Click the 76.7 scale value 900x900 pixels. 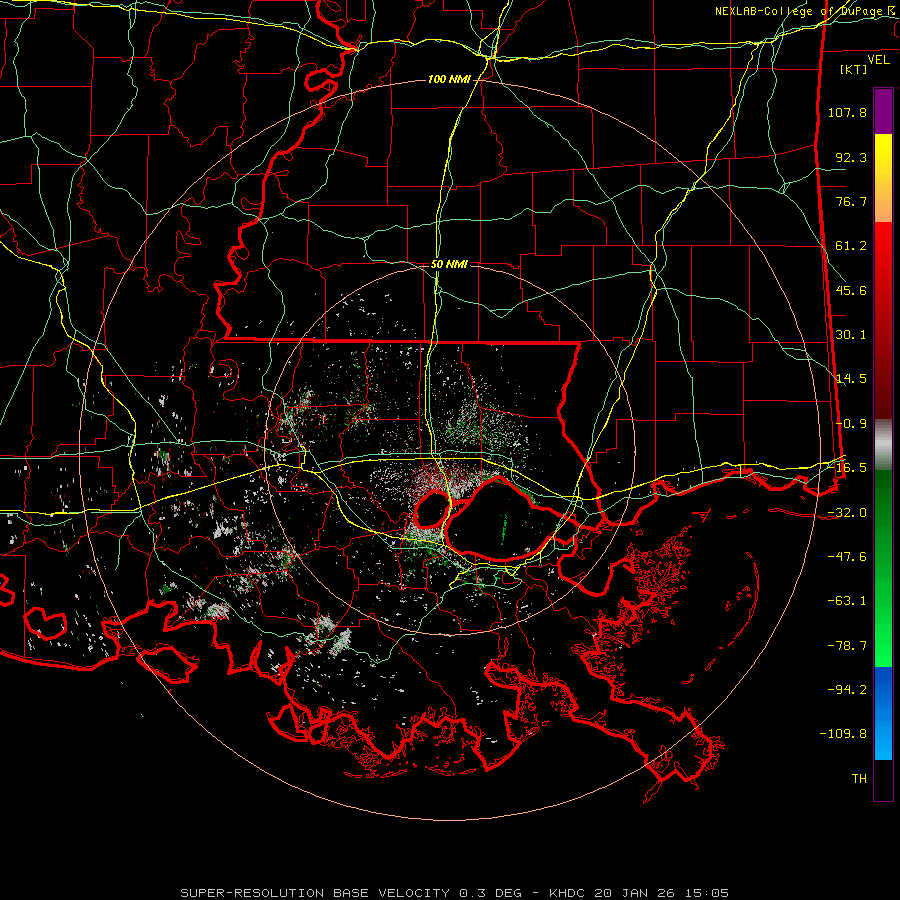point(851,201)
